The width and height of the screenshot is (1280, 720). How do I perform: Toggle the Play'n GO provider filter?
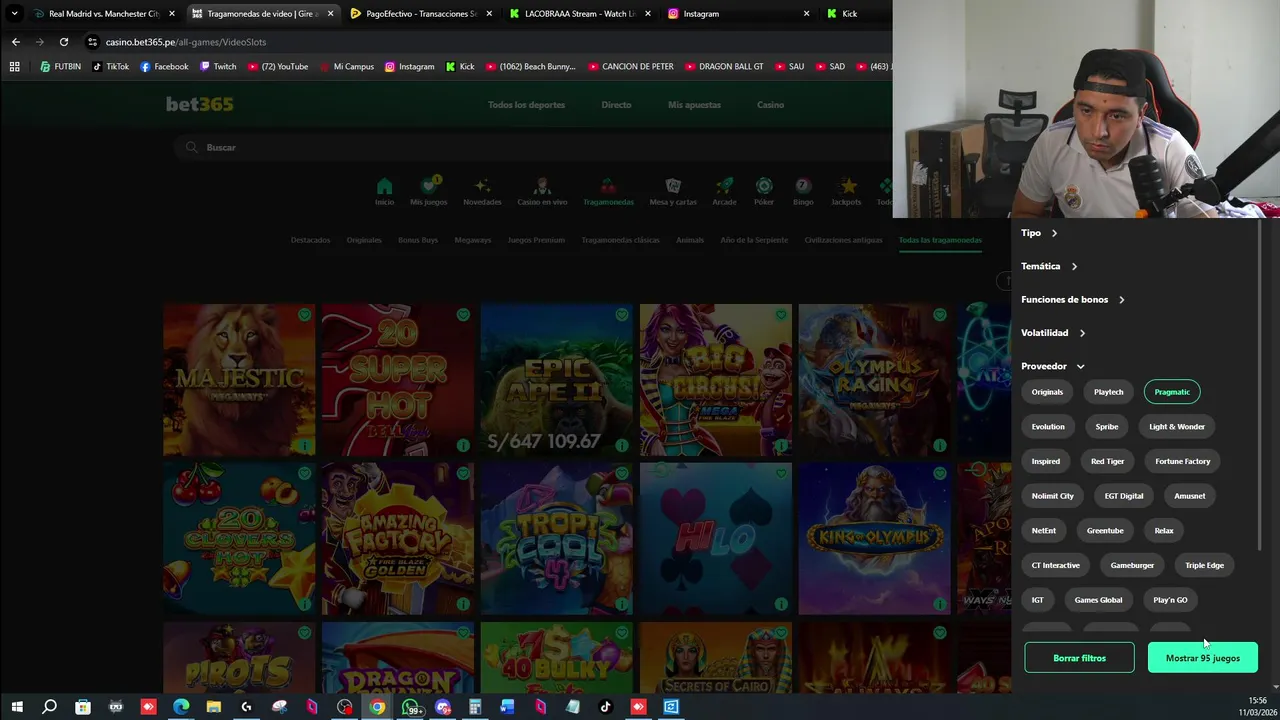click(x=1170, y=600)
